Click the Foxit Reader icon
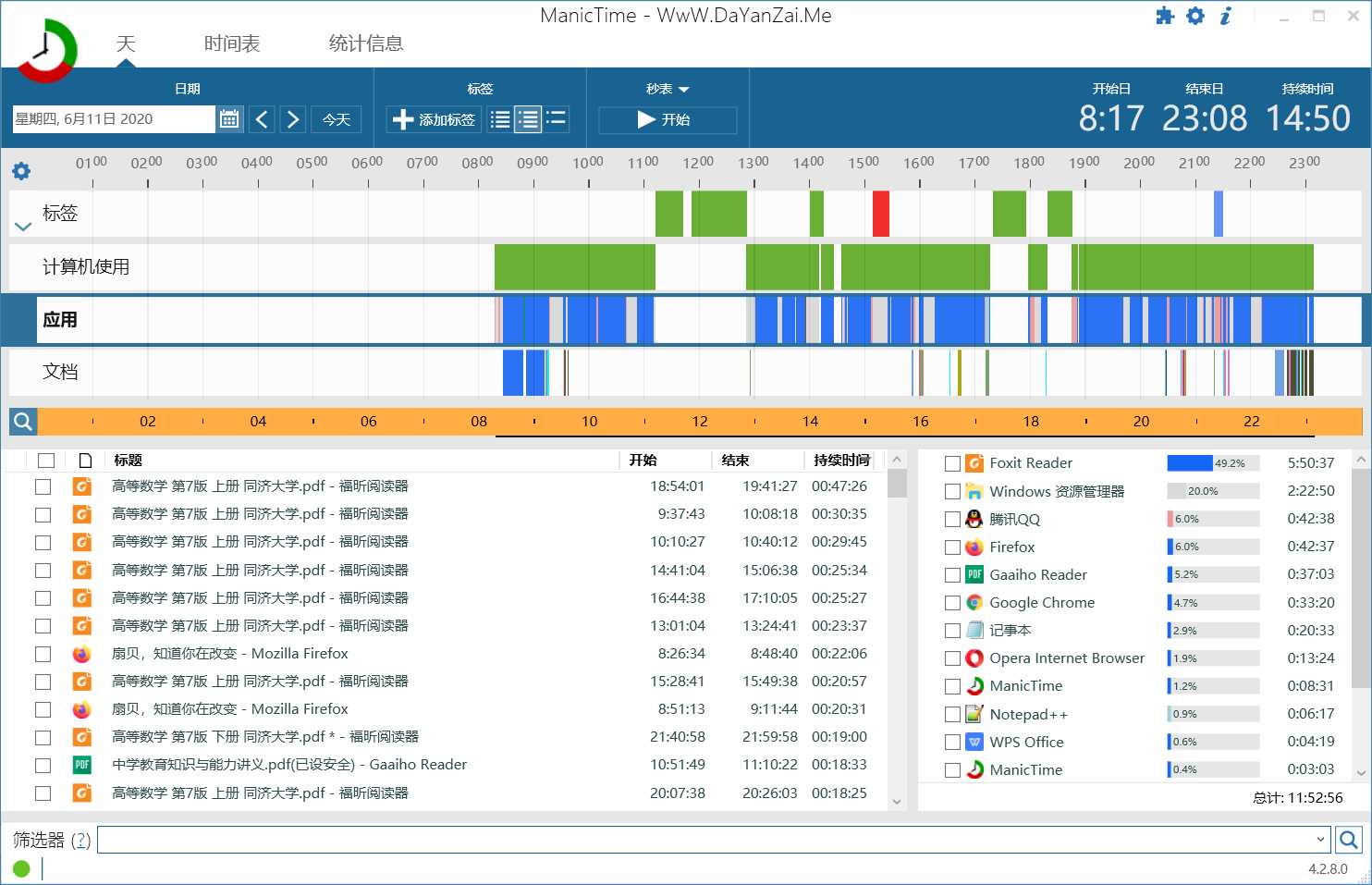1372x885 pixels. (x=974, y=463)
